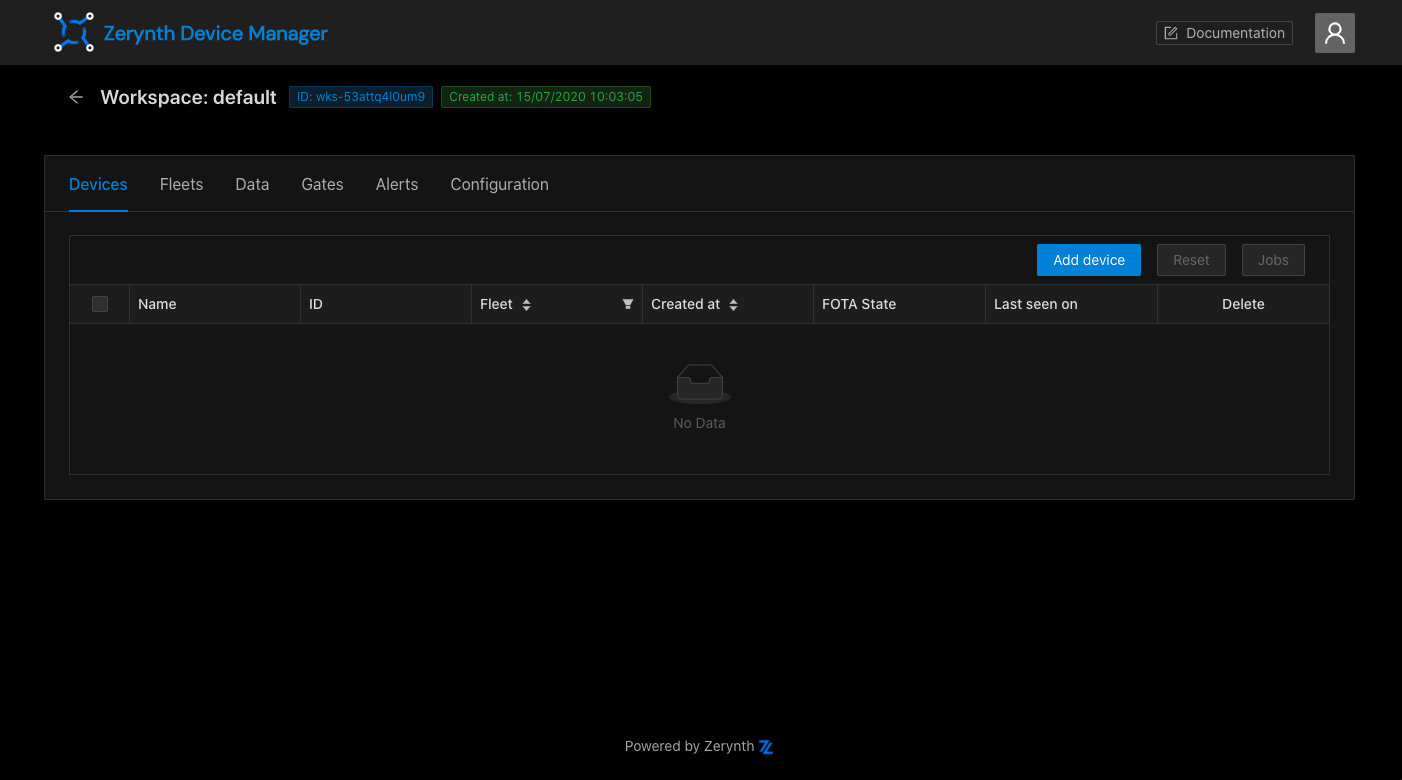This screenshot has width=1402, height=780.
Task: Click the Add device button
Action: coord(1089,260)
